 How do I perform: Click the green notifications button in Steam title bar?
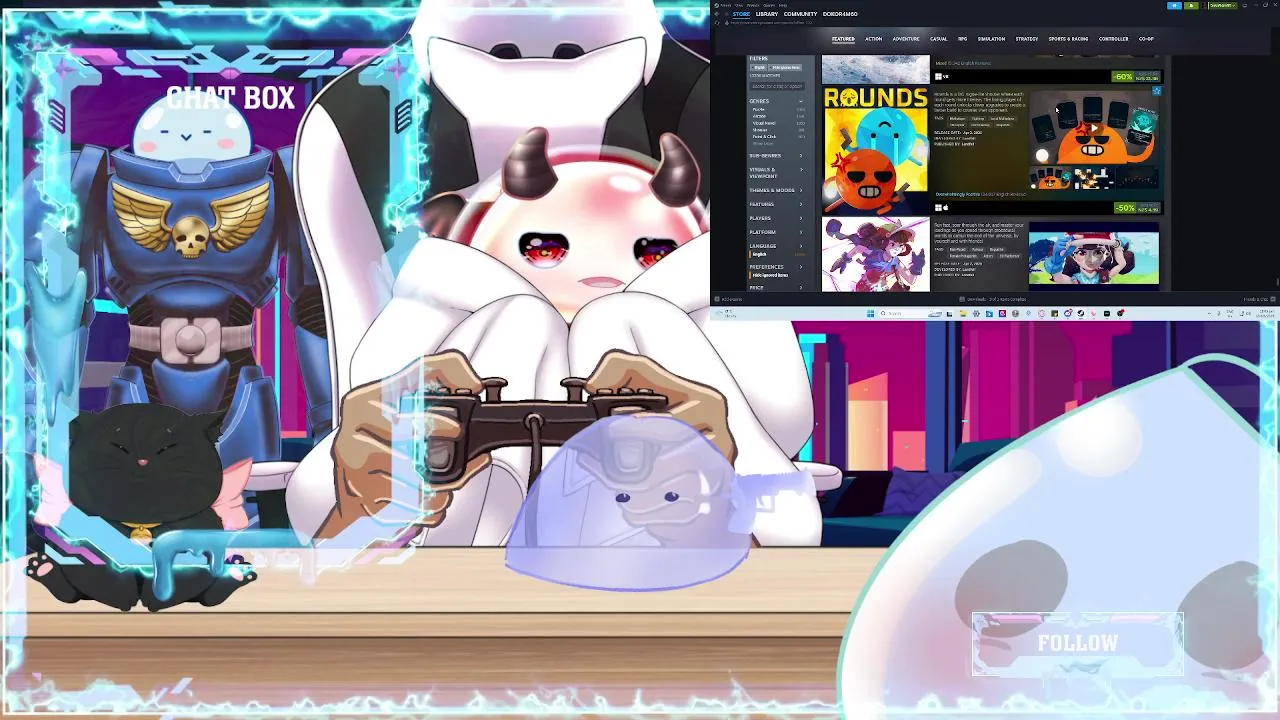coord(1191,6)
